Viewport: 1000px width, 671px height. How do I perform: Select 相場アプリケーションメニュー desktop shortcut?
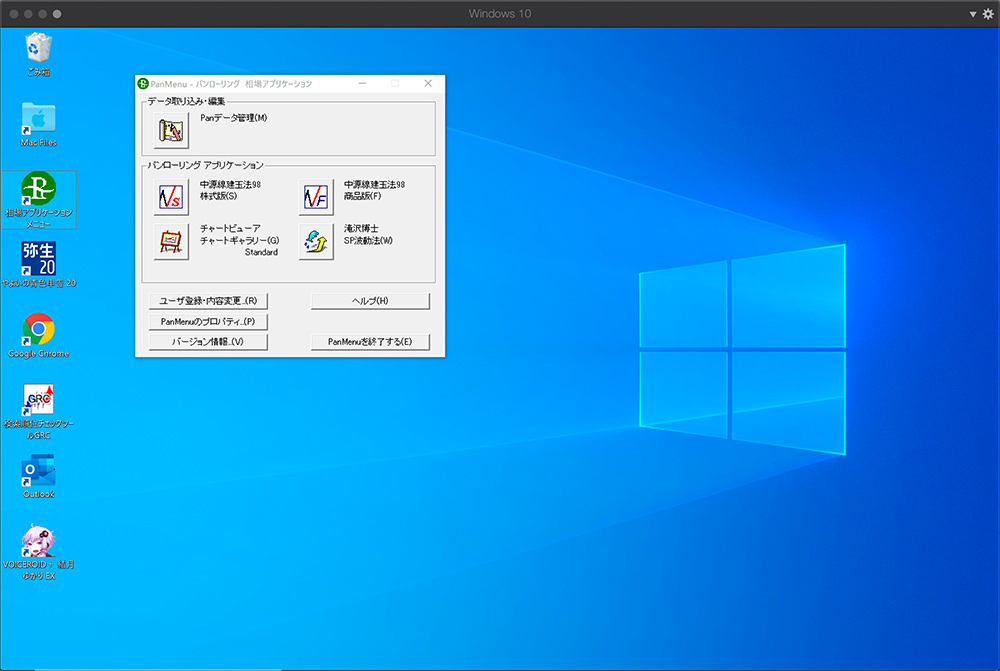pyautogui.click(x=39, y=190)
